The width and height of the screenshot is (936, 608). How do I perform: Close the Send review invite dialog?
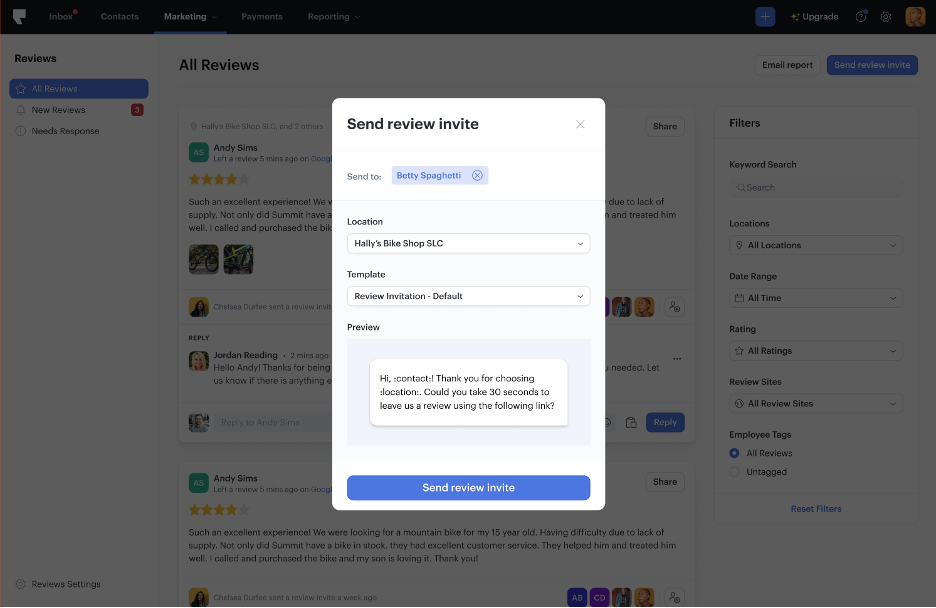[x=580, y=124]
